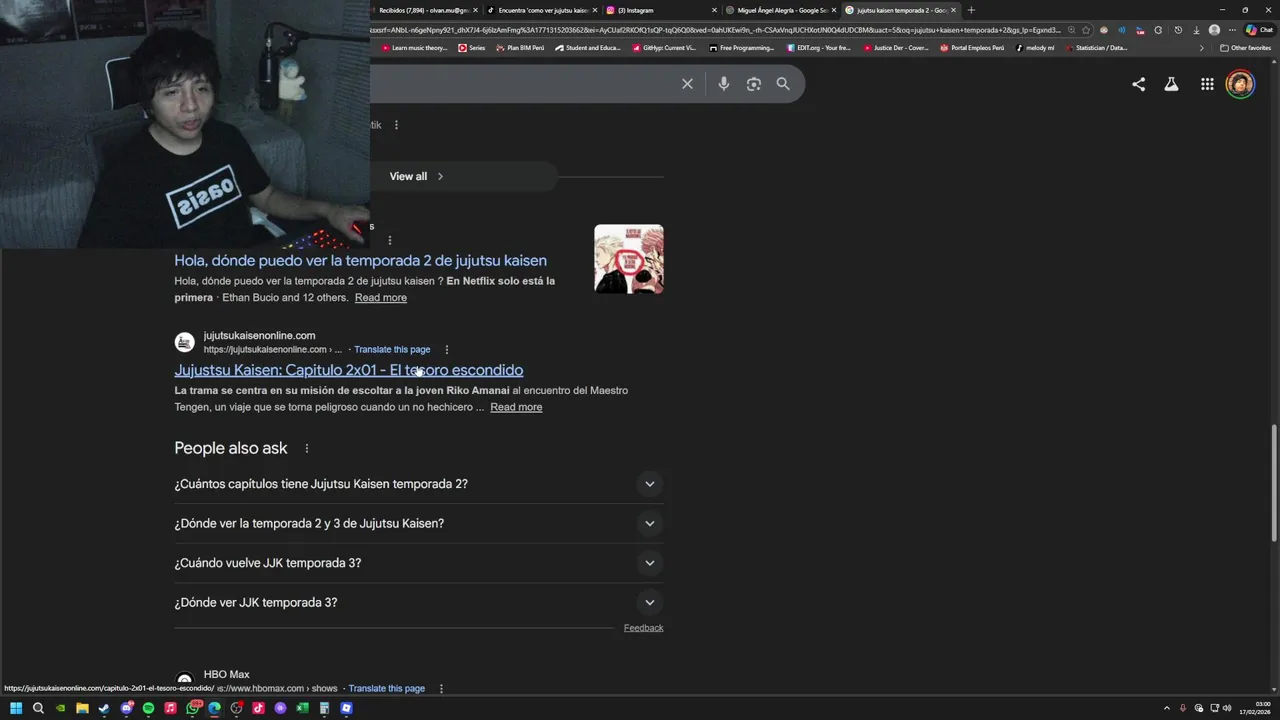Open 'Hola, dónde puedo ver la temporada 2' result
The height and width of the screenshot is (720, 1280).
[360, 261]
